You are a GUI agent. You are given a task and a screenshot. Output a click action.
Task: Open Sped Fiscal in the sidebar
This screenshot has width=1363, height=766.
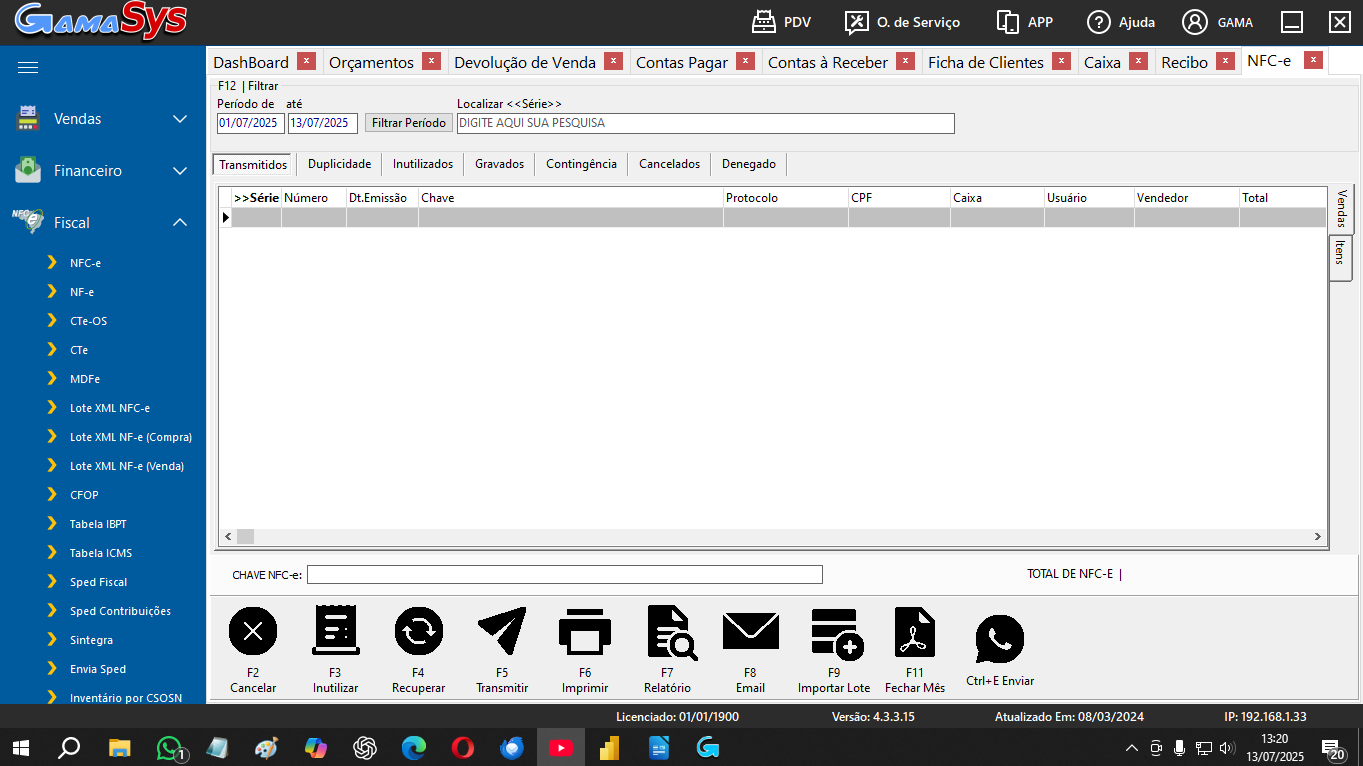tap(98, 582)
